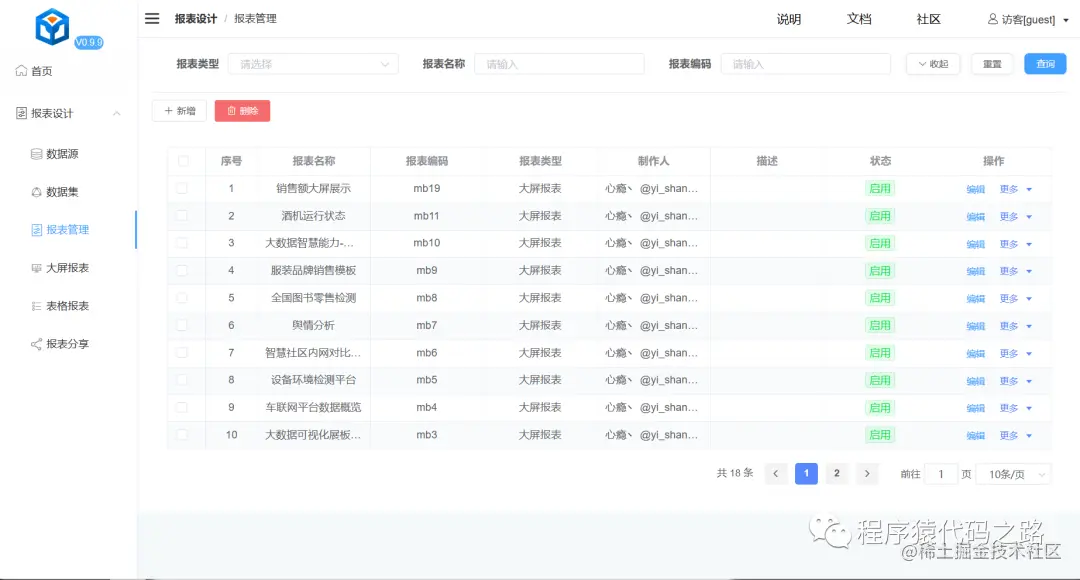Check the row for 舆情分析
Image resolution: width=1080 pixels, height=580 pixels.
(183, 325)
